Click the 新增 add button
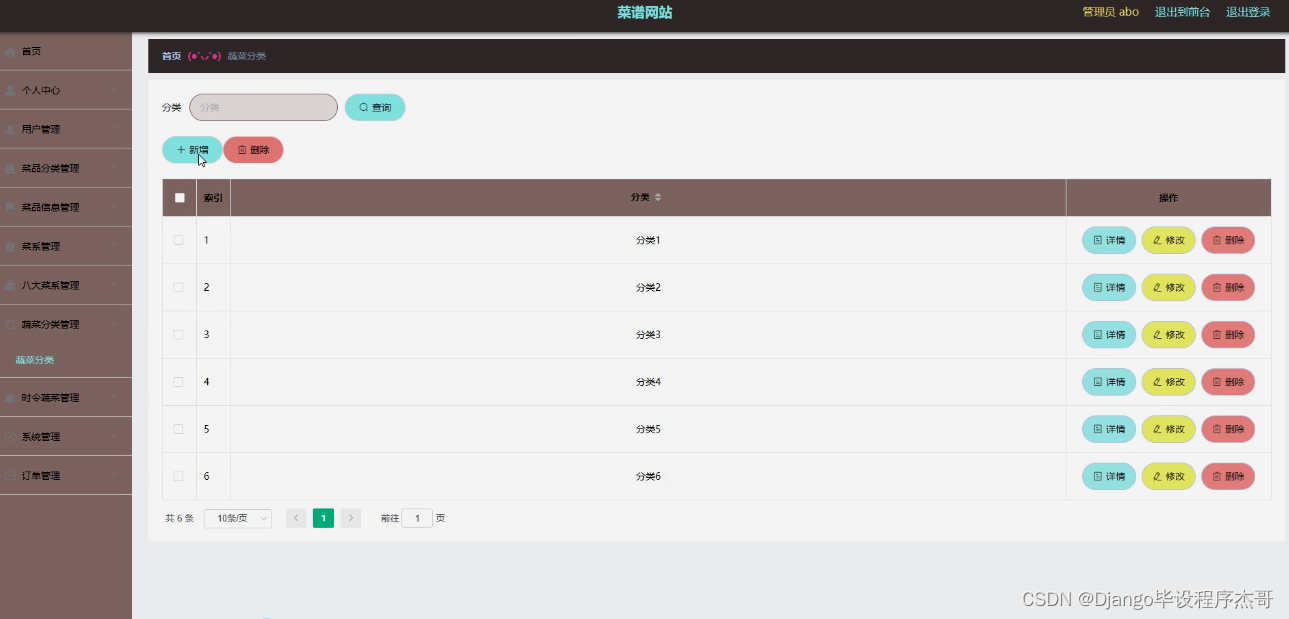This screenshot has width=1289, height=619. point(192,150)
